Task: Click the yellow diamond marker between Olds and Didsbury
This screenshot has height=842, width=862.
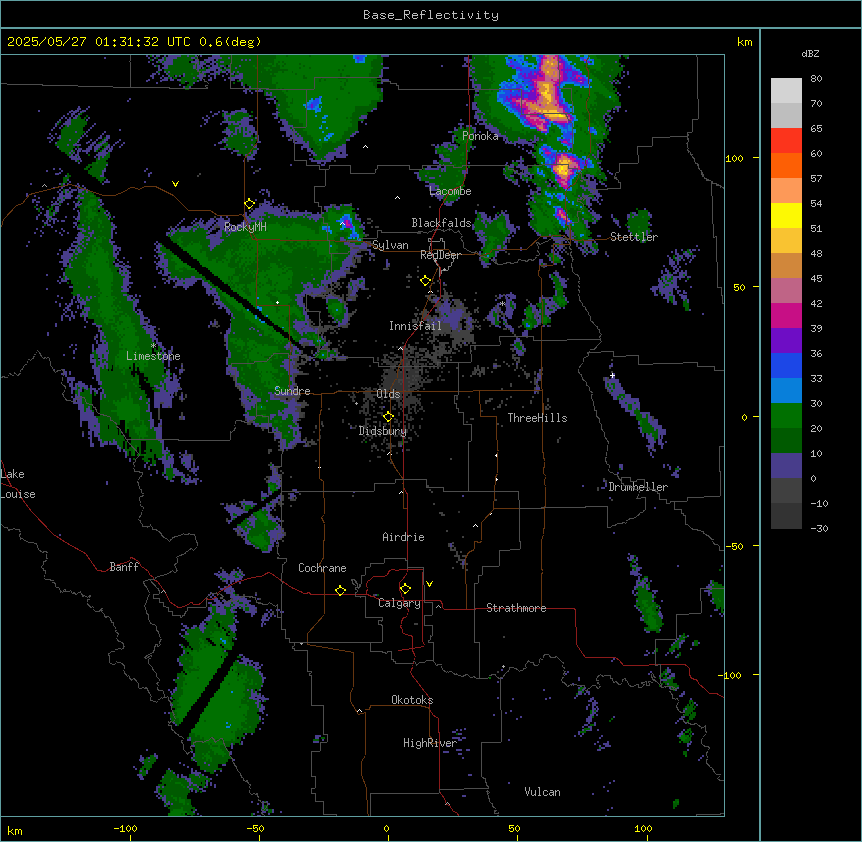Action: coord(388,417)
